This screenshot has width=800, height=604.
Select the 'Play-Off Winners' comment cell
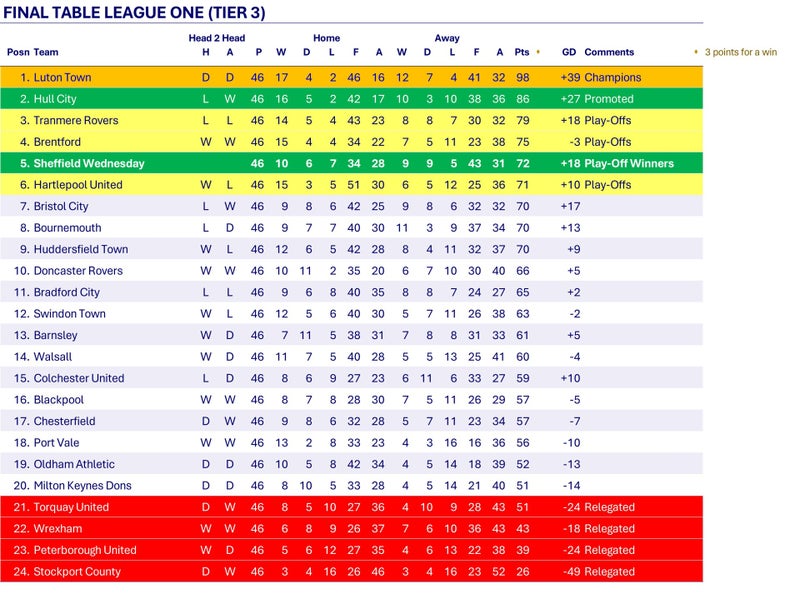(629, 163)
